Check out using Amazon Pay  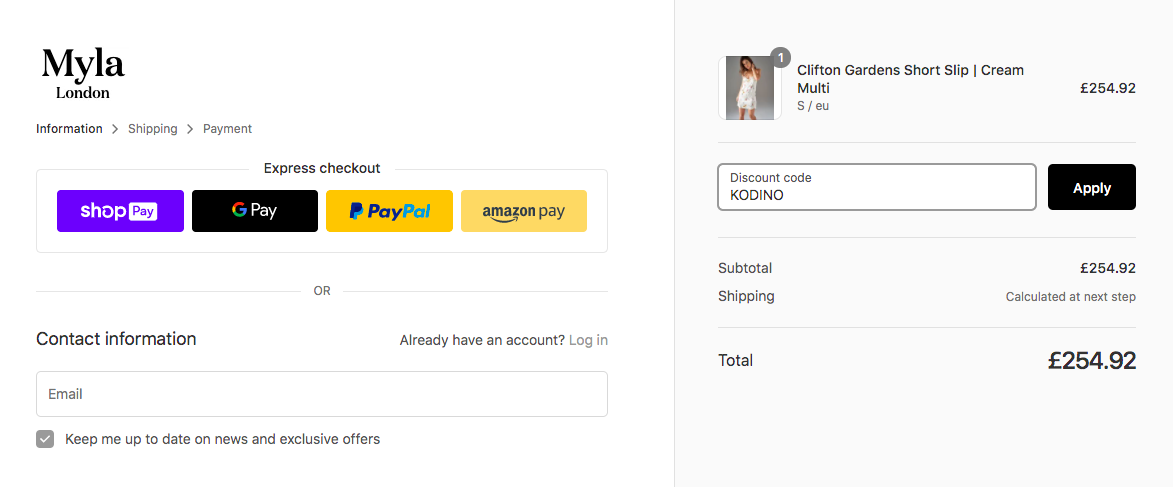tap(524, 211)
